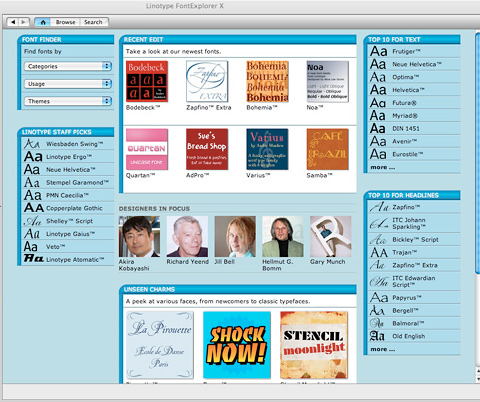Click more in Top 10 For Headlines
The image size is (480, 402).
(x=383, y=349)
